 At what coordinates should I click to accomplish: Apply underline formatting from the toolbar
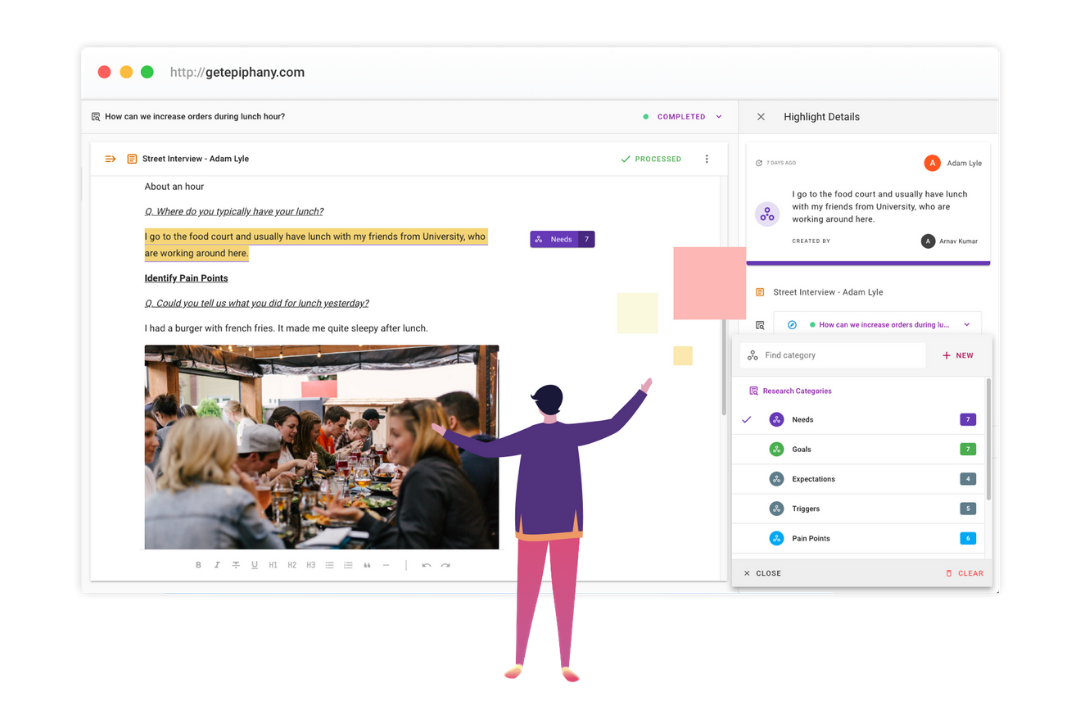pos(254,565)
